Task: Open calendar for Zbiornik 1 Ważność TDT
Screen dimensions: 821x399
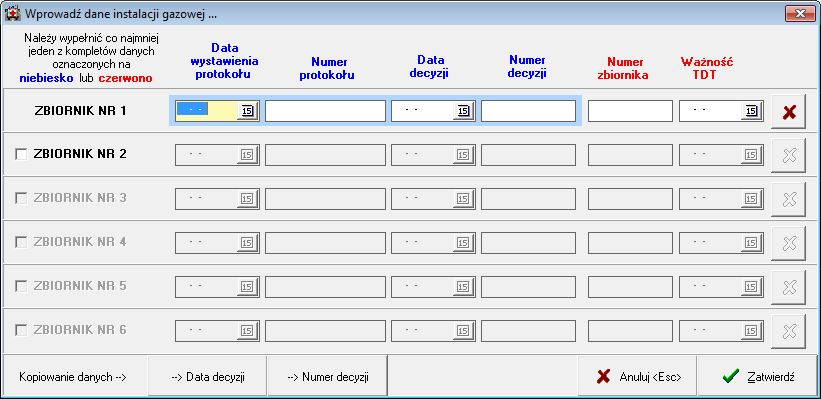Action: click(x=751, y=111)
